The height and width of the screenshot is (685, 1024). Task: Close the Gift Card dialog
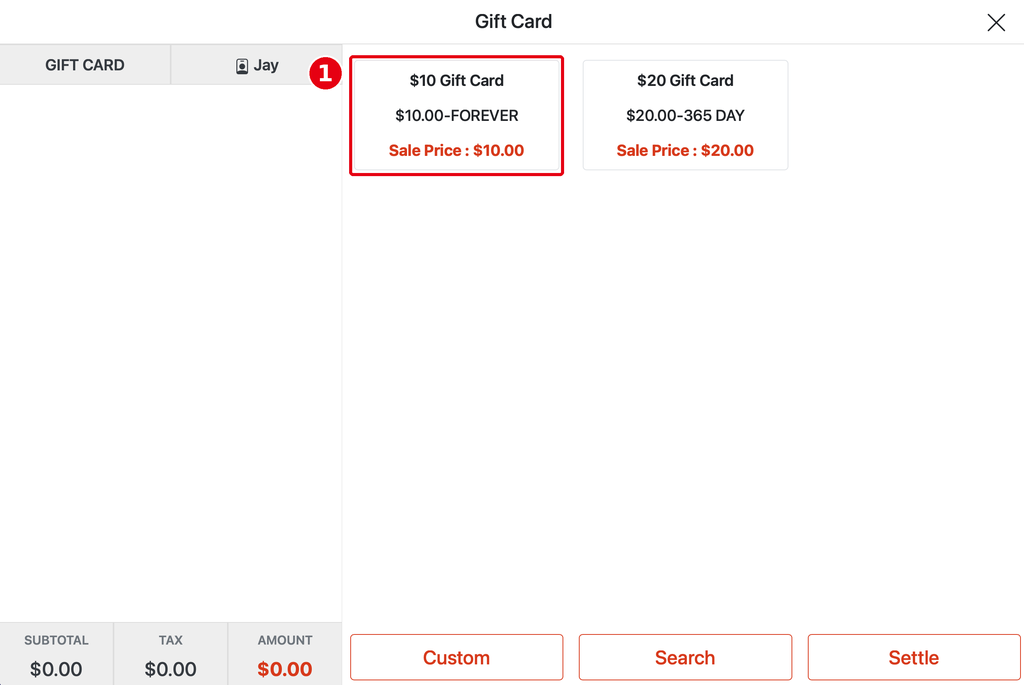pos(995,22)
